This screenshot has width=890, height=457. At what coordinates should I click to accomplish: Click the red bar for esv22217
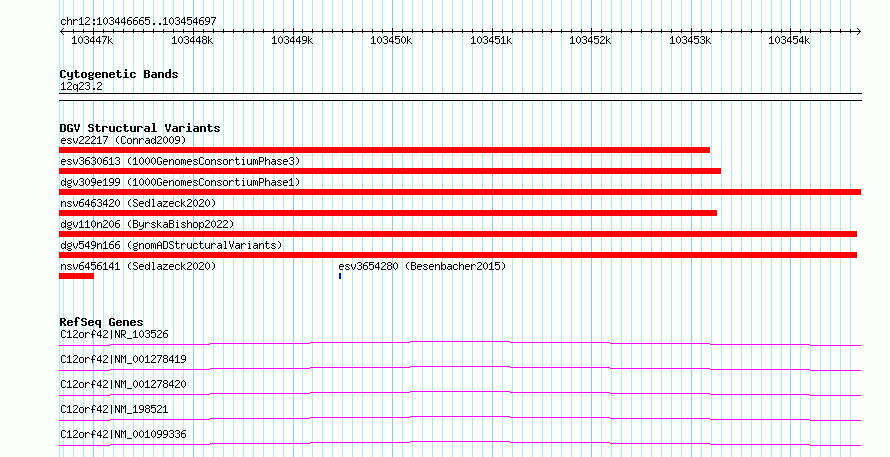(x=384, y=150)
